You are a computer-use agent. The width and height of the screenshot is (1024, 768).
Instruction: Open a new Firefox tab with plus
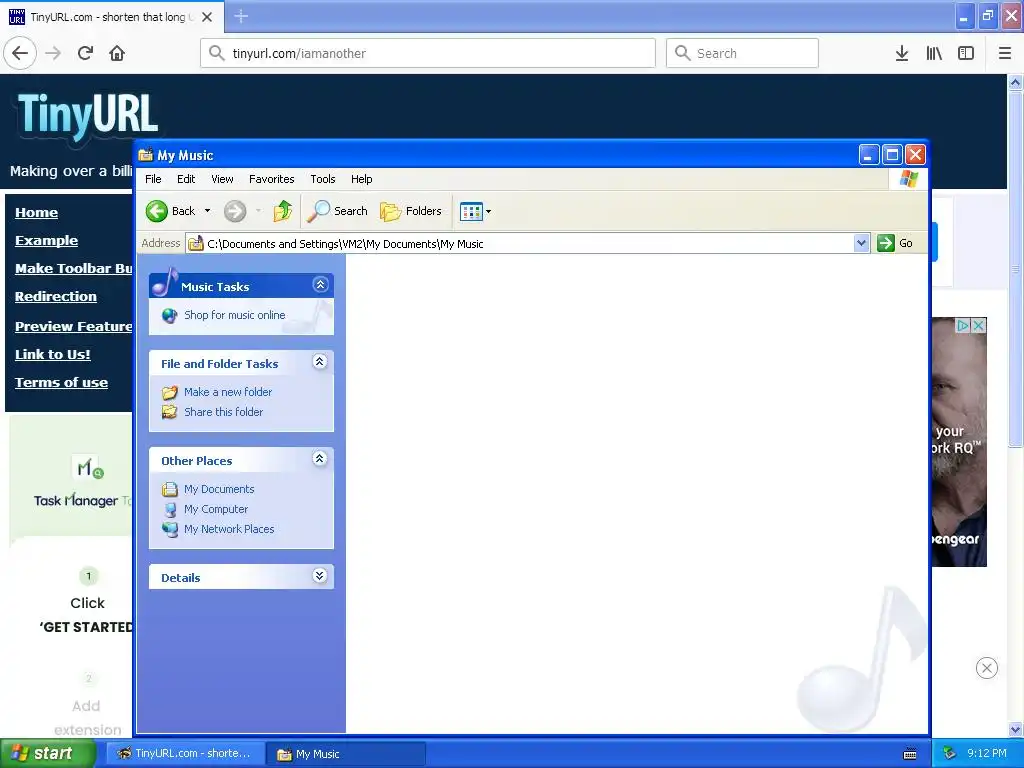[x=241, y=16]
